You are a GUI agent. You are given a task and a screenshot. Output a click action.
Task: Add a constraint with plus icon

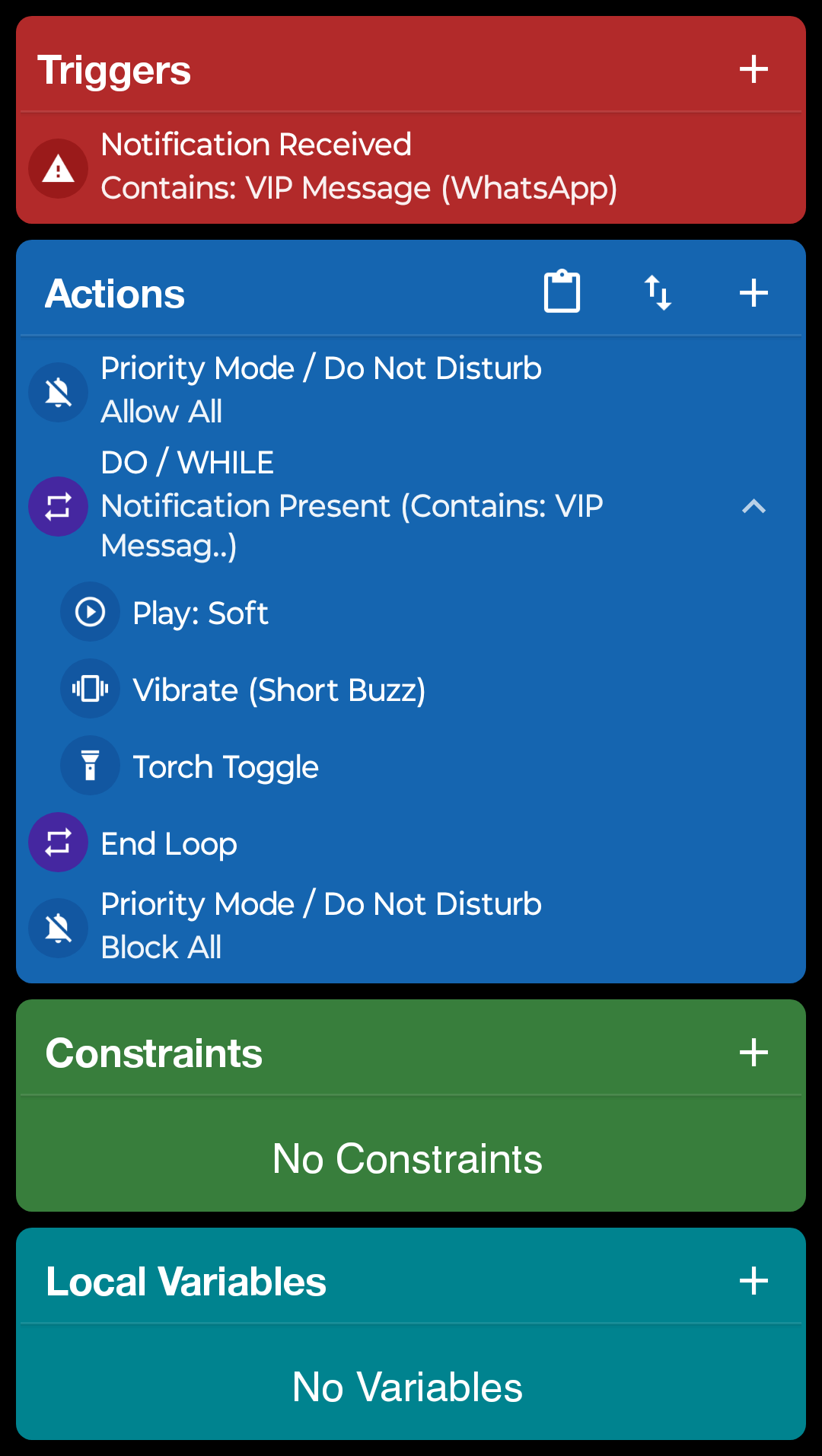(753, 1053)
